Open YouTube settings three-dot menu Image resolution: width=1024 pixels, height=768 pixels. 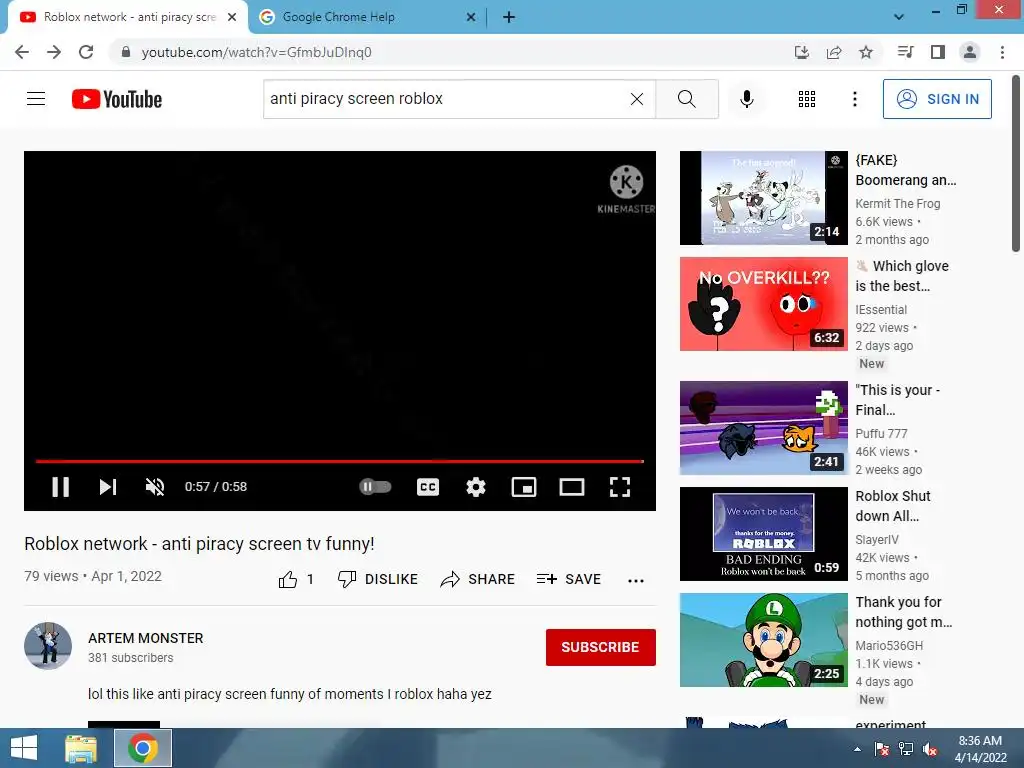point(854,99)
